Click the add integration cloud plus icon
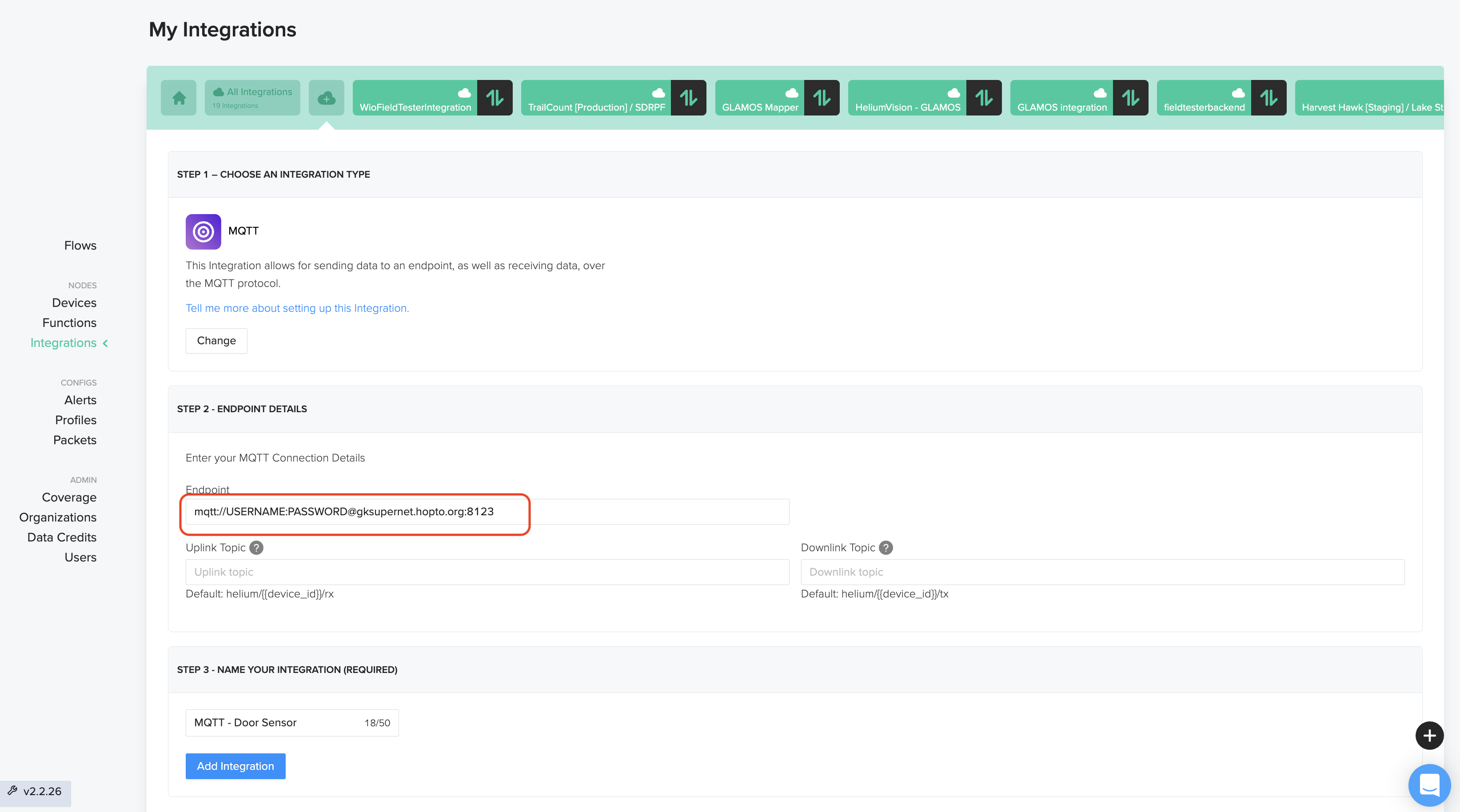This screenshot has height=812, width=1460. tap(327, 98)
